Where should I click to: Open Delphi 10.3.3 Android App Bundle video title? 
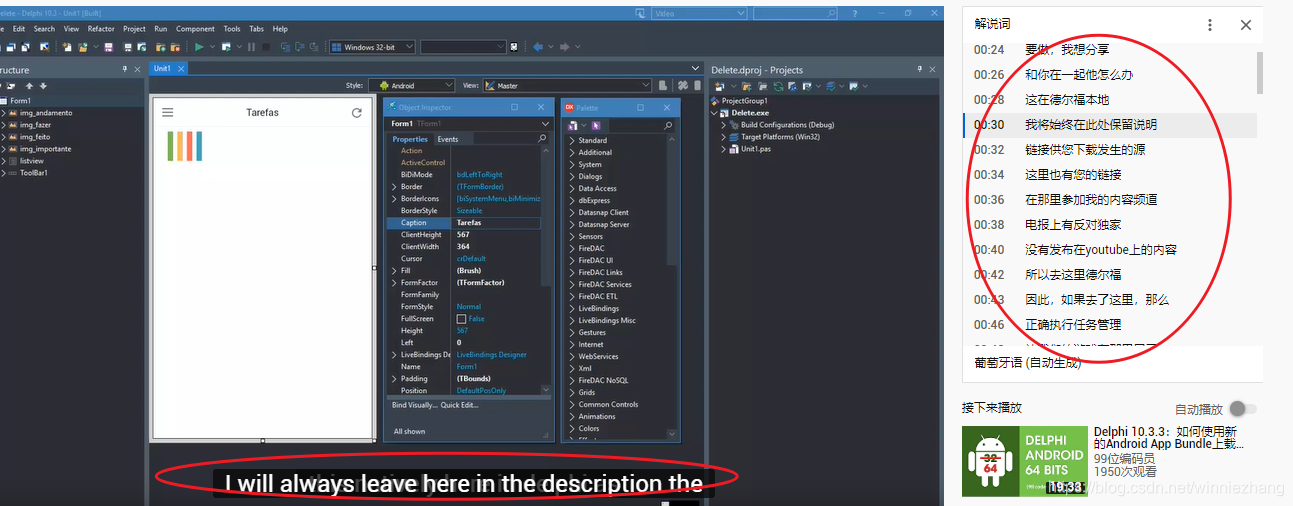click(x=1168, y=437)
